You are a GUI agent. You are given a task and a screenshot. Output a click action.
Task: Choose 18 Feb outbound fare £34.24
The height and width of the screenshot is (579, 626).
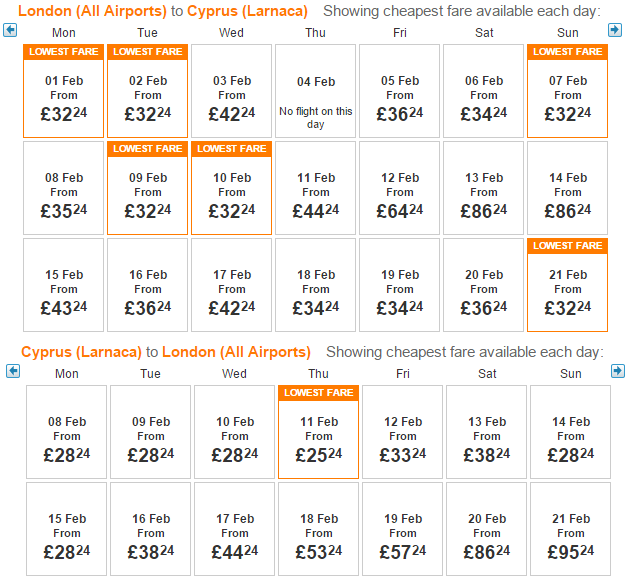(x=315, y=285)
